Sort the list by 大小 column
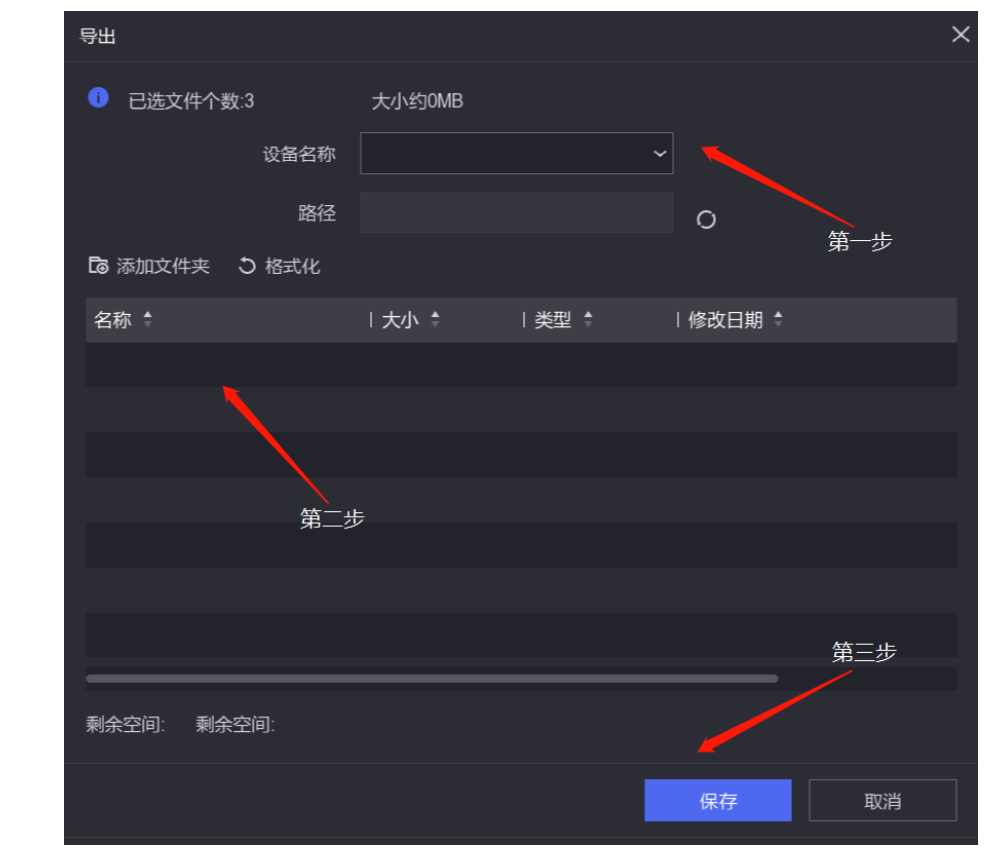 point(399,319)
